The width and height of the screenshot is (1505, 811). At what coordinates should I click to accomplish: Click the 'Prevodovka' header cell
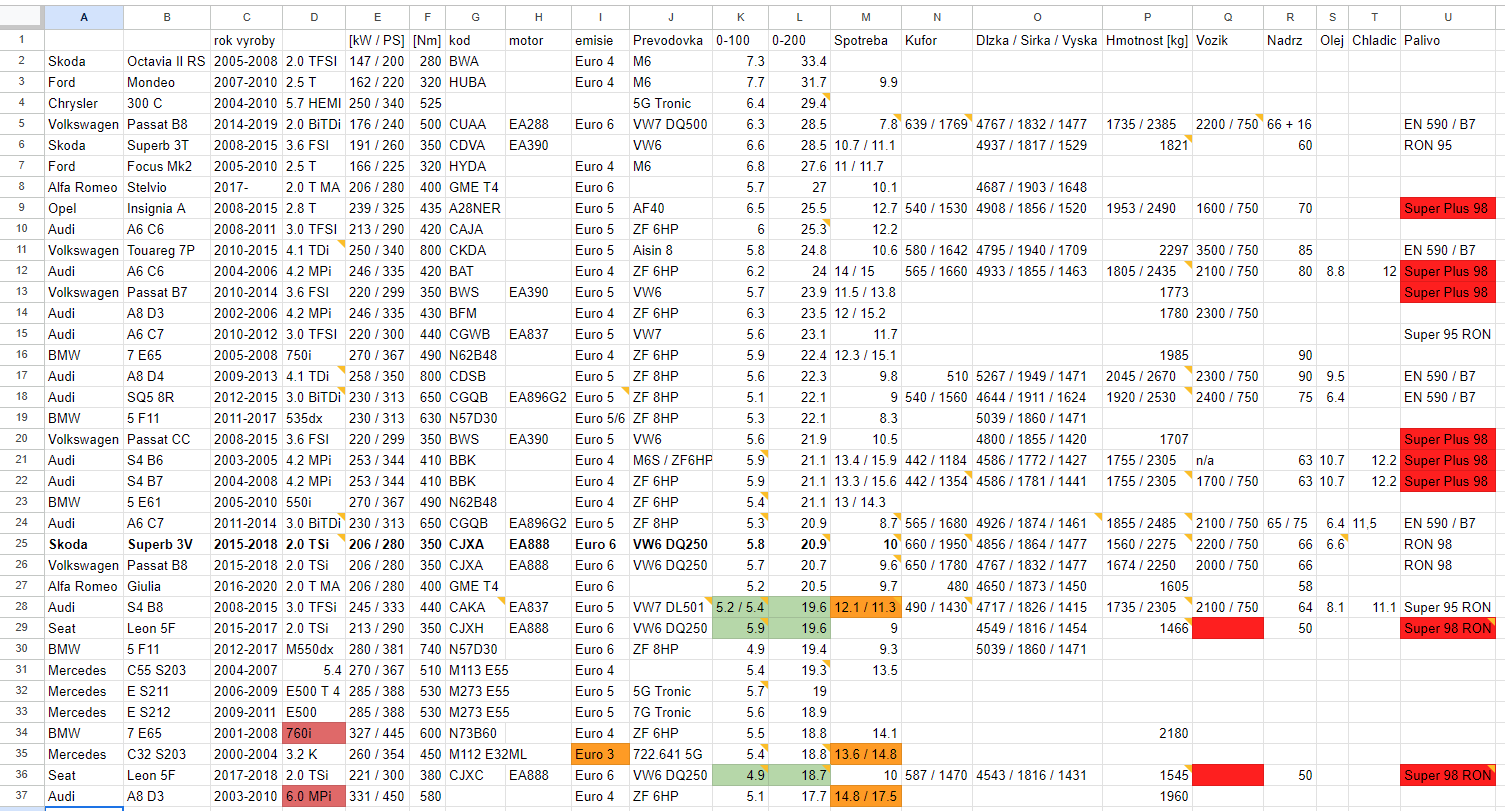click(x=671, y=40)
